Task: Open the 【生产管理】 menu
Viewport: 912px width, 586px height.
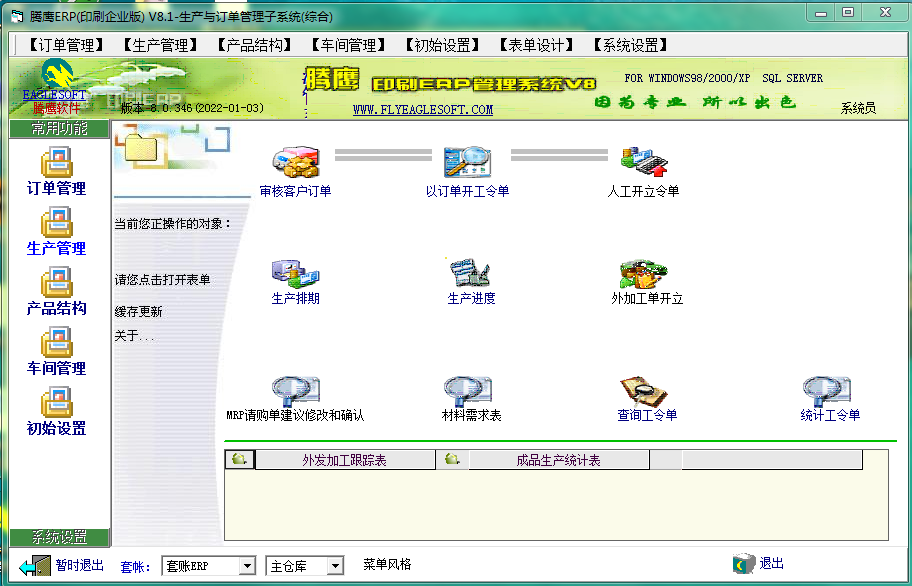Action: point(160,45)
